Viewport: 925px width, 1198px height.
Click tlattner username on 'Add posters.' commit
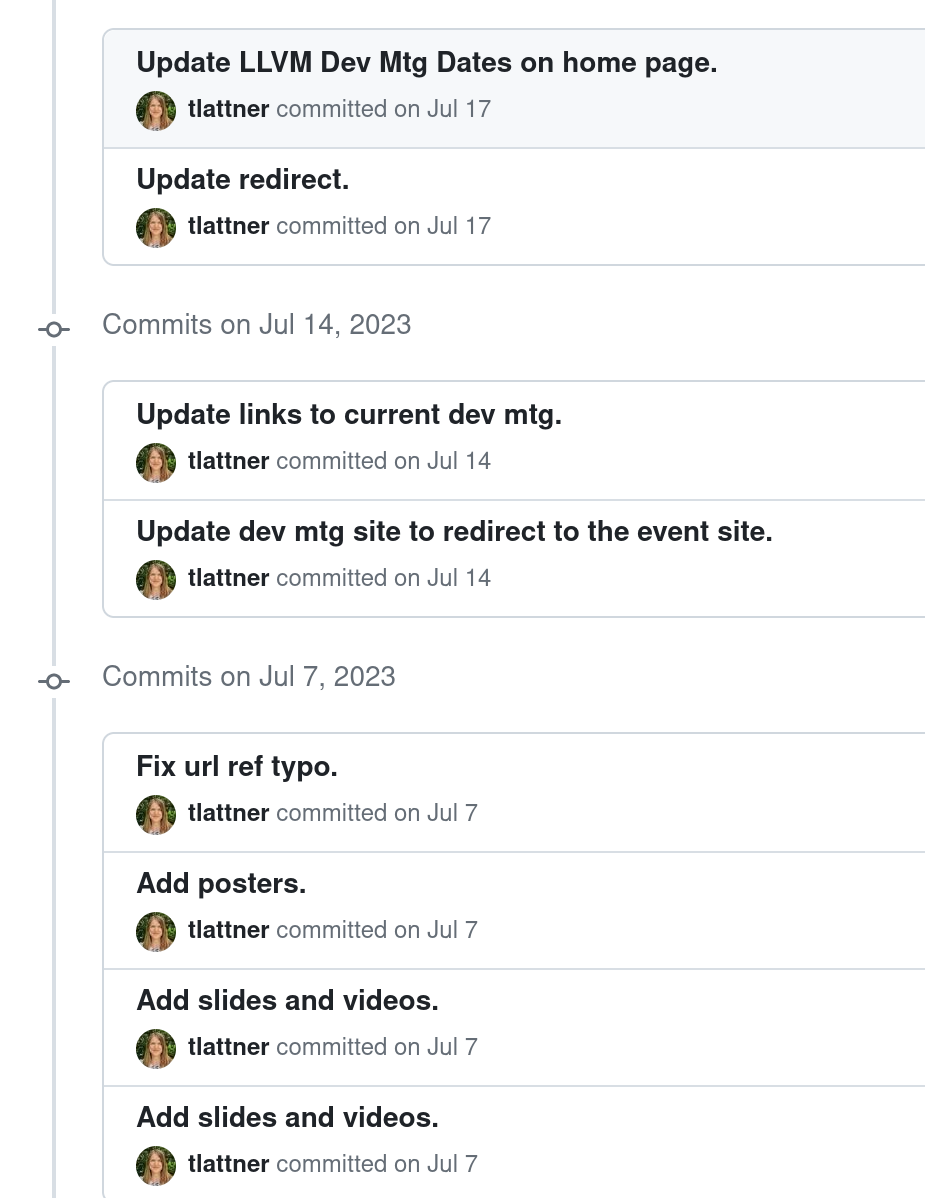click(x=228, y=930)
